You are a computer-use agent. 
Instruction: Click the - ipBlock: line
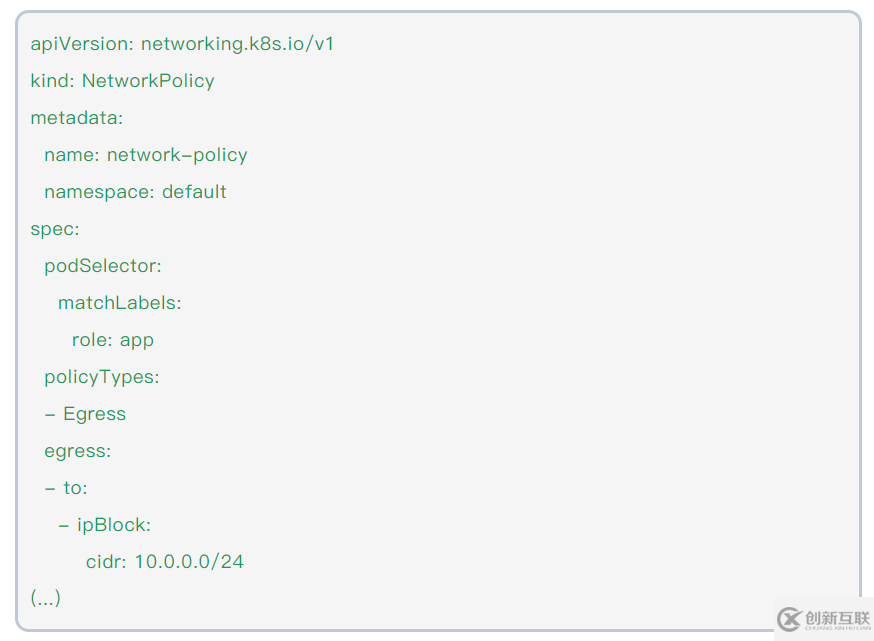104,525
